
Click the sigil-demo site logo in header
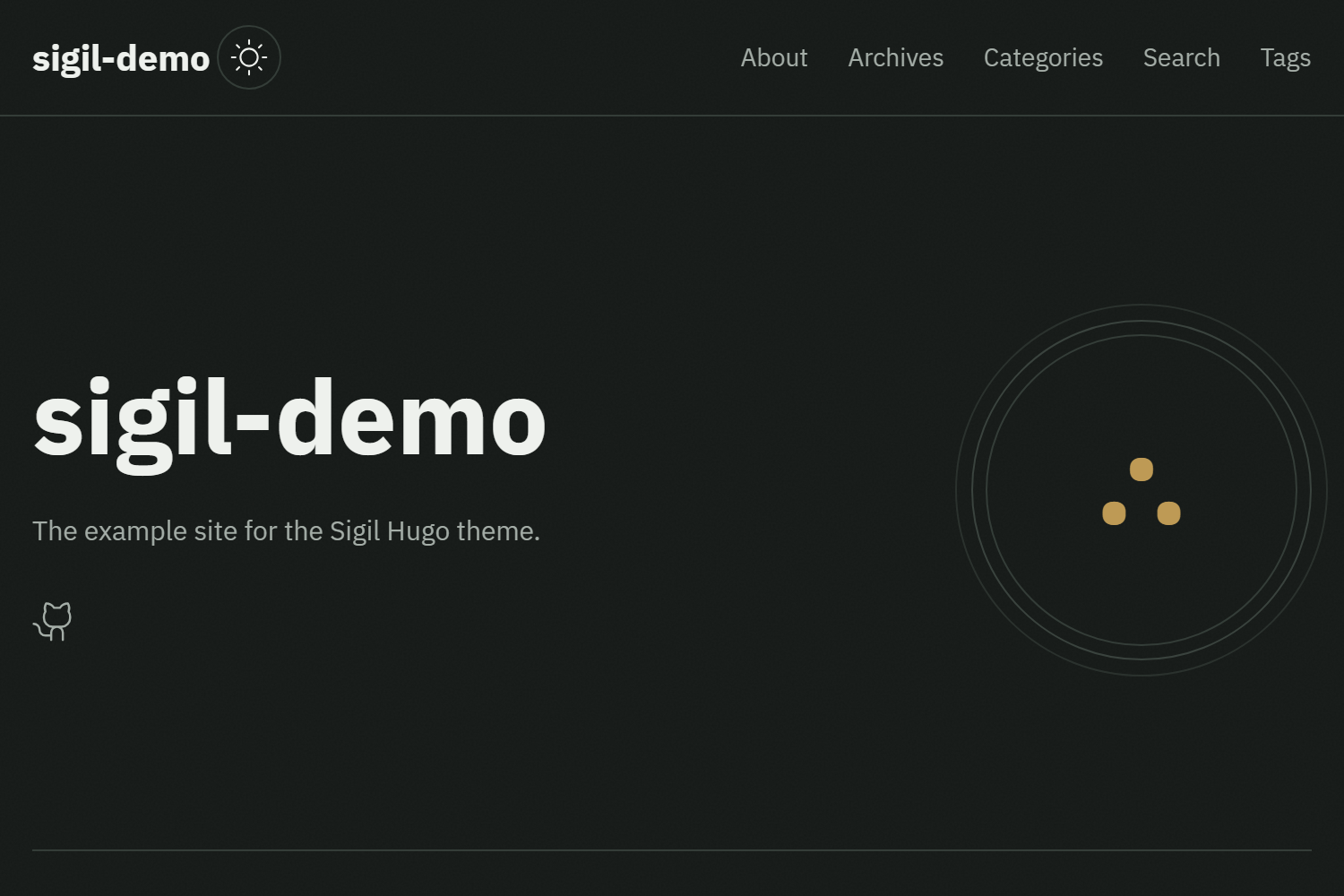121,58
